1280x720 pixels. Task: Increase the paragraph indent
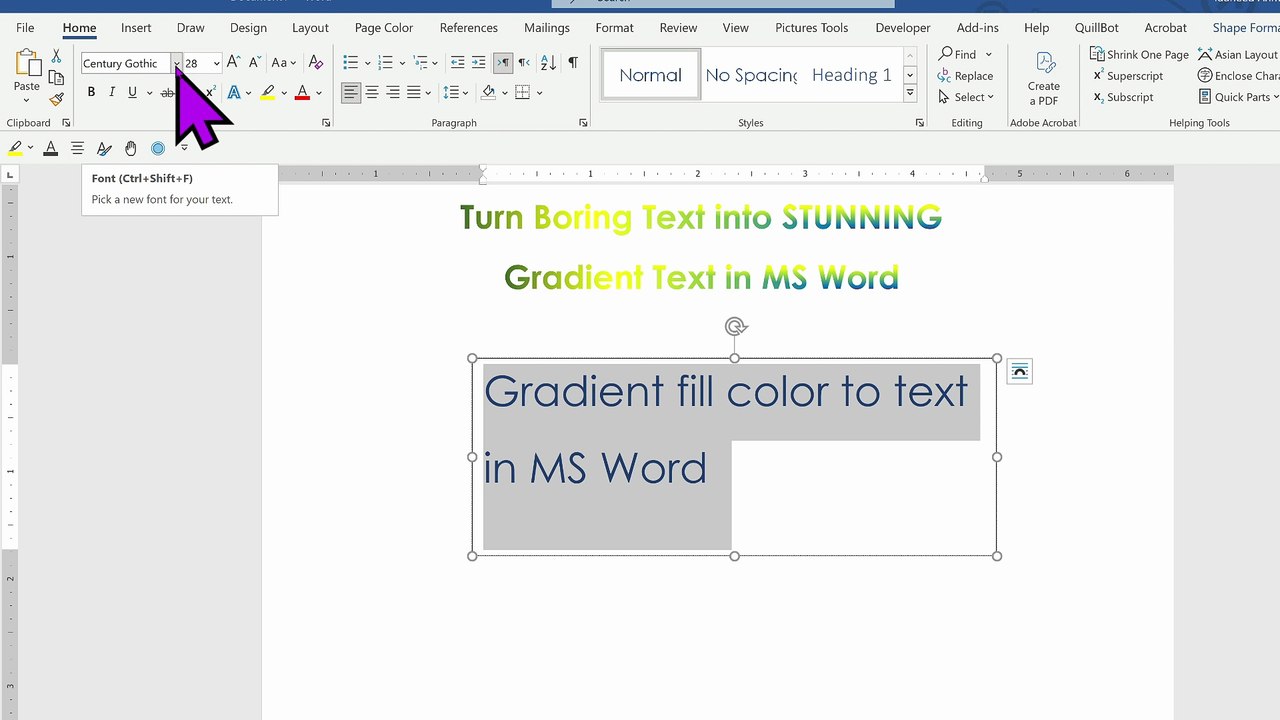coord(479,63)
